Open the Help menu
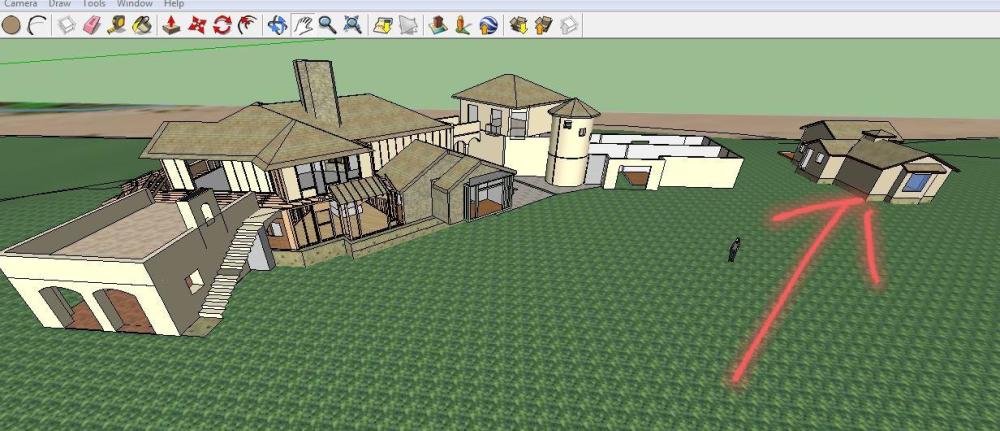The height and width of the screenshot is (431, 1000). click(174, 4)
